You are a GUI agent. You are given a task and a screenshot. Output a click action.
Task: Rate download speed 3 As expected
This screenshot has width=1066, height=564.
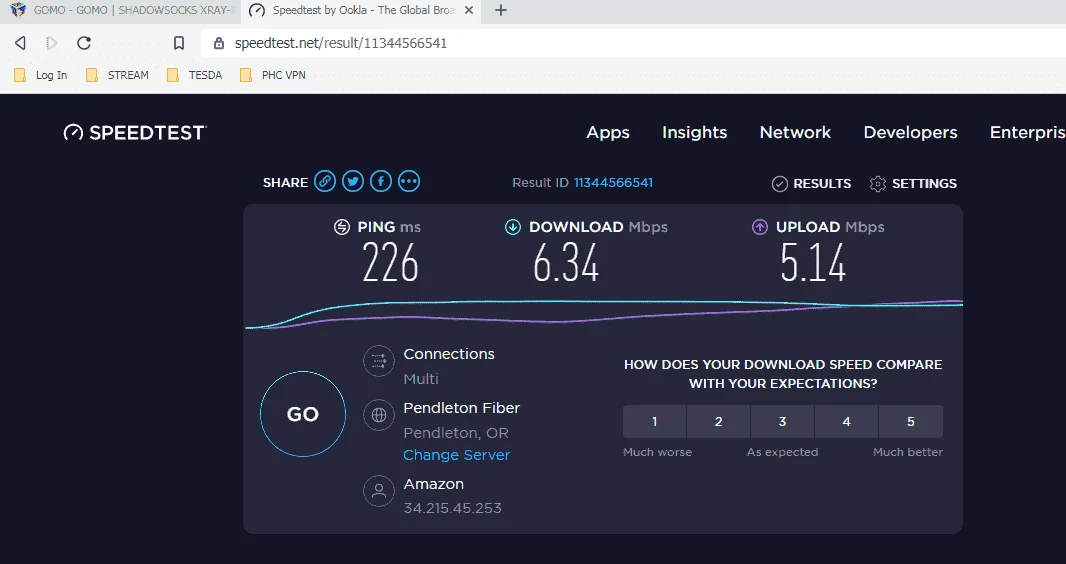(x=783, y=422)
